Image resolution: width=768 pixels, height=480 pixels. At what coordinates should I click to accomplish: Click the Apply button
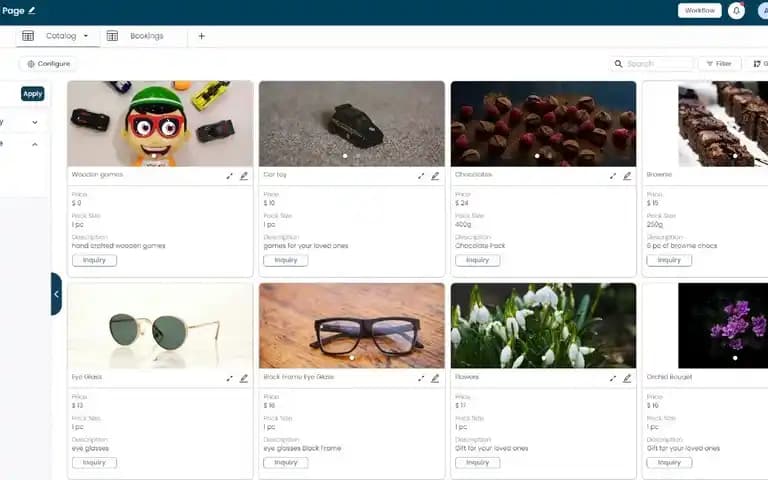(x=33, y=94)
